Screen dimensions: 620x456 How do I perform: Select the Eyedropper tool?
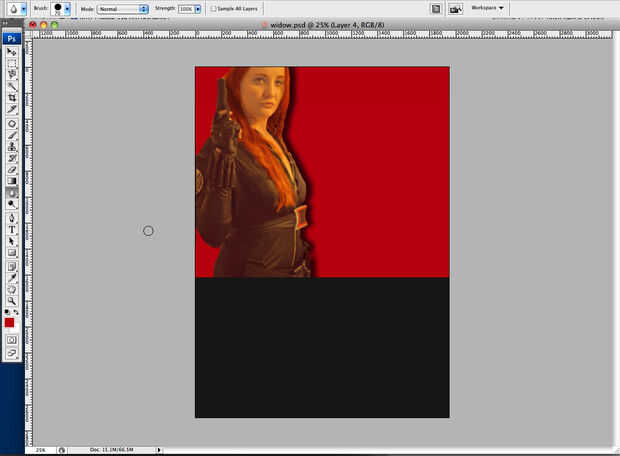tap(11, 278)
